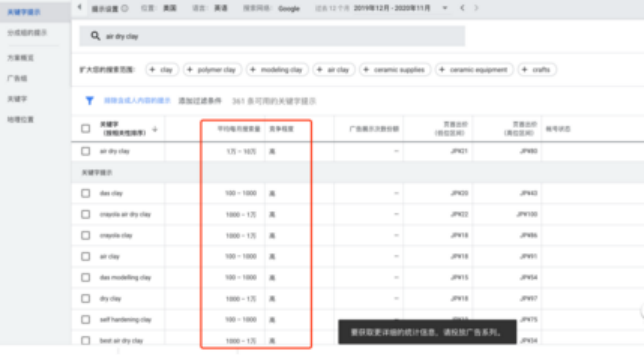Screen dimensions: 644x363
Task: Go to the previous date period
Action: coord(462,8)
